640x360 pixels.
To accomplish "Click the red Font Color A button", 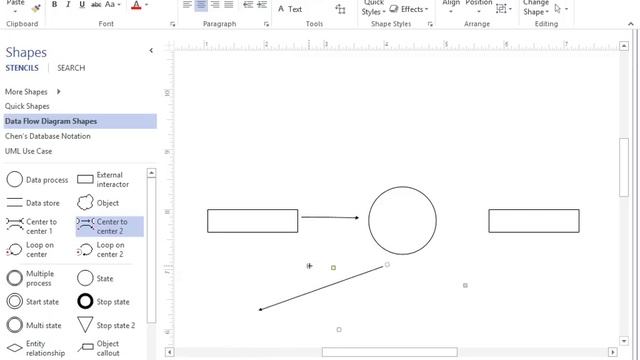I will (x=136, y=5).
